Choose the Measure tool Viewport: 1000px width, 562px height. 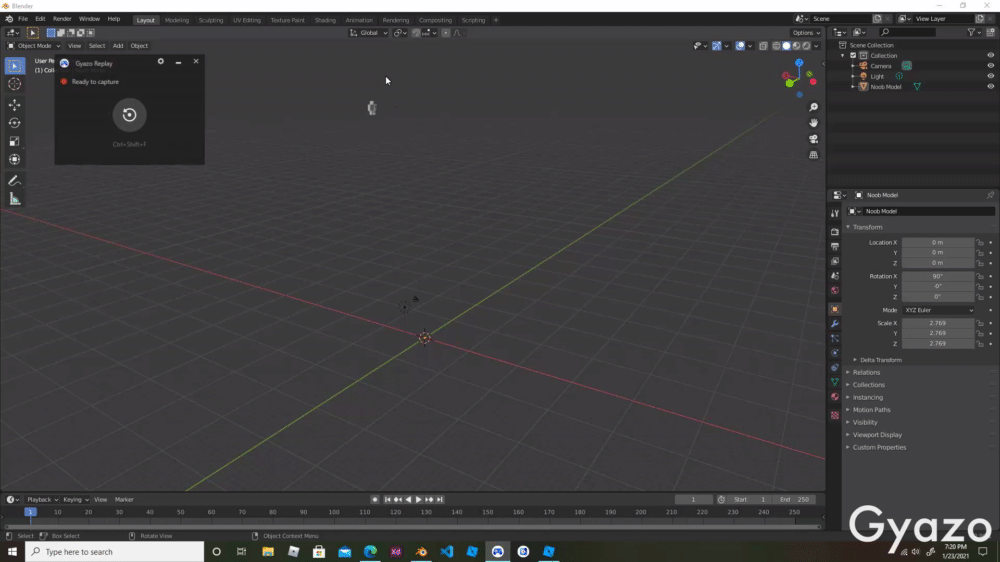[x=15, y=199]
